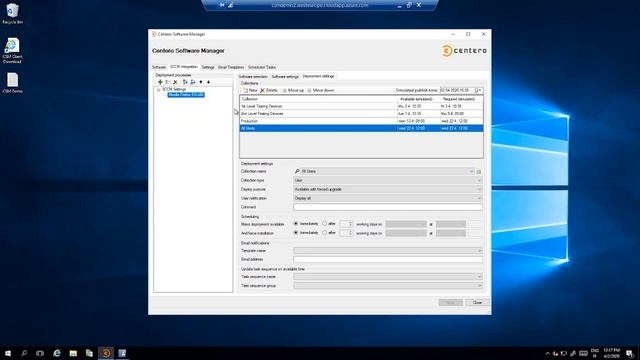Screen dimensions: 640x360
Task: Select the All Users collection row
Action: point(361,128)
